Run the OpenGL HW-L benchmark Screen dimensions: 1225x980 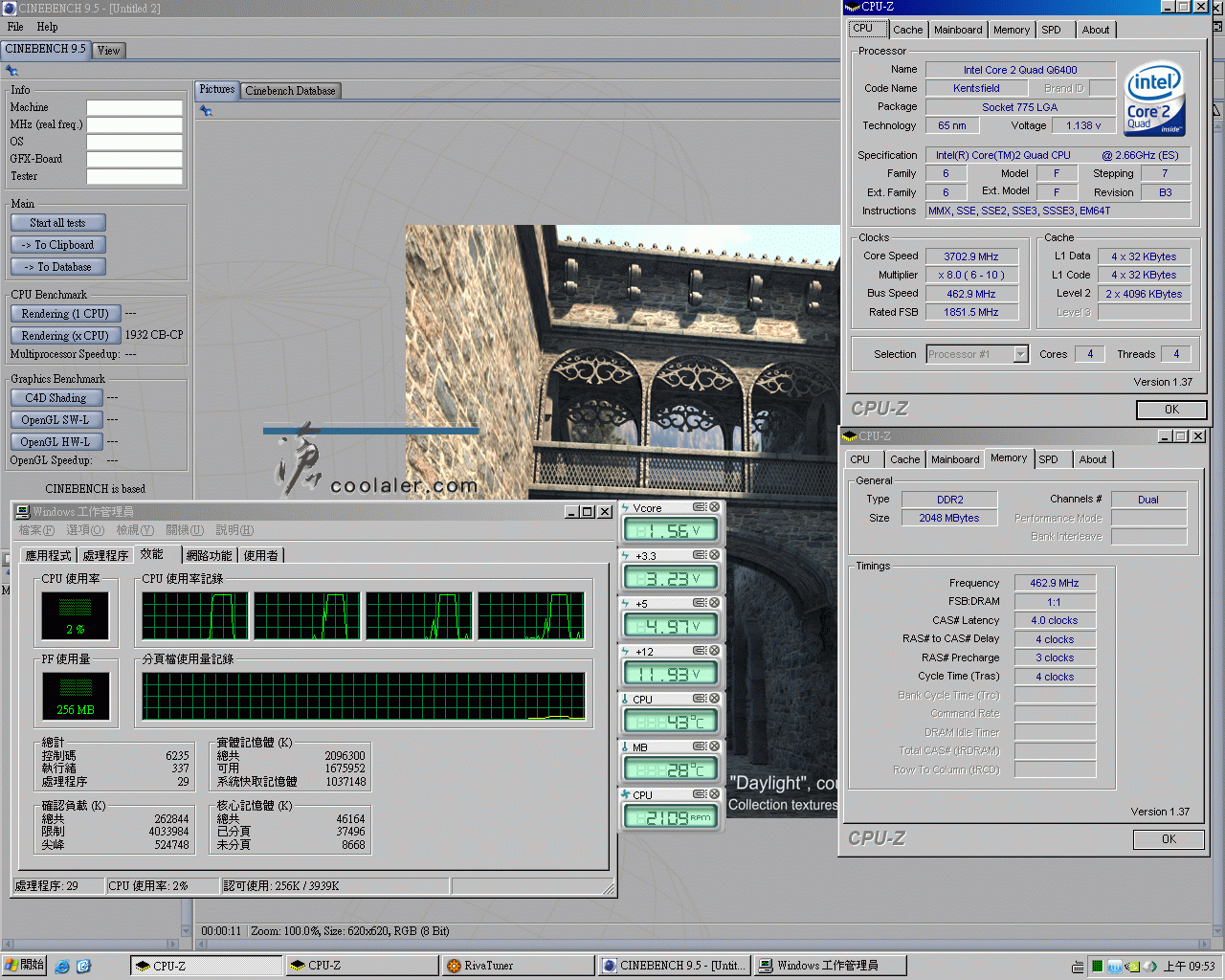56,442
